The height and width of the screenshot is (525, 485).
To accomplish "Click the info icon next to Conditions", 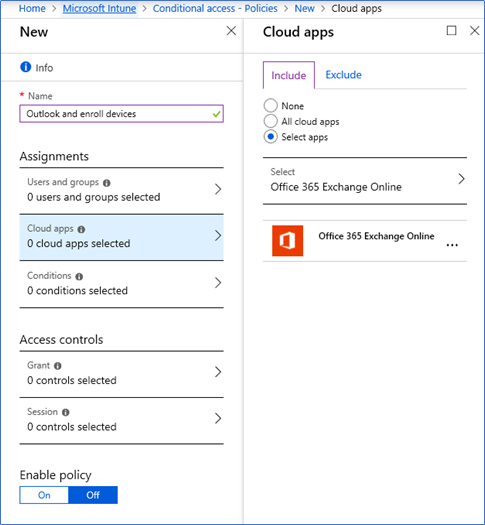I will (79, 277).
